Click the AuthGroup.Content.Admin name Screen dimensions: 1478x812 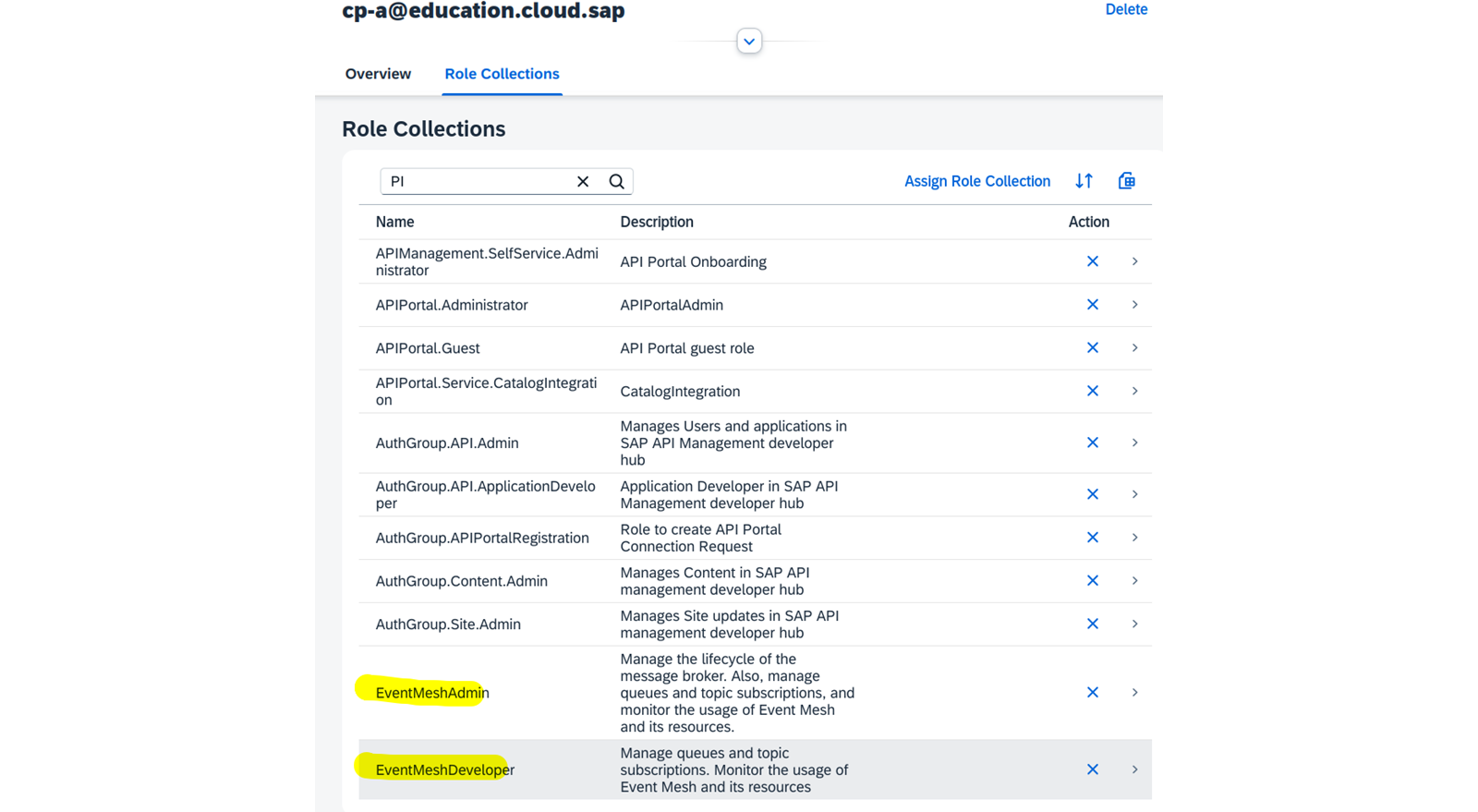tap(461, 581)
